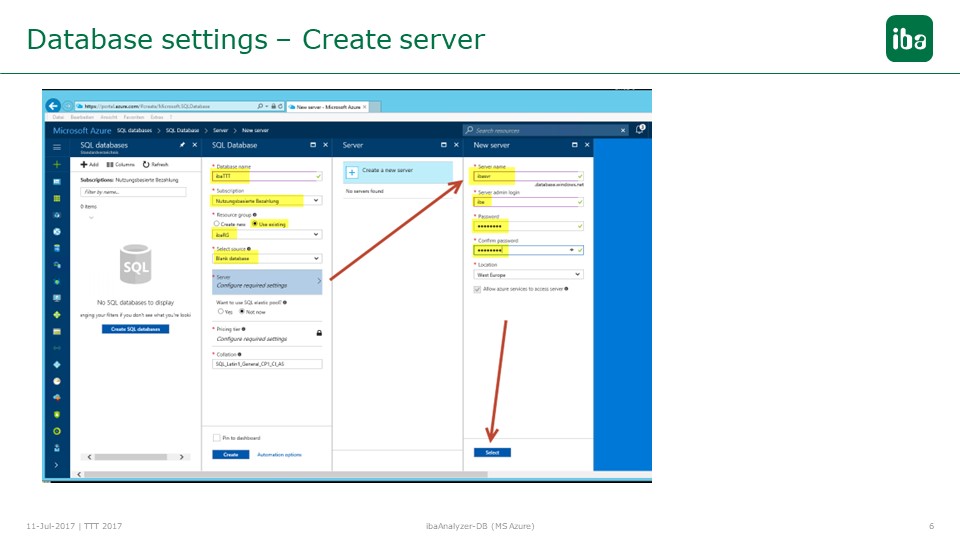This screenshot has width=960, height=540.
Task: Click the Search resources field
Action: click(544, 130)
